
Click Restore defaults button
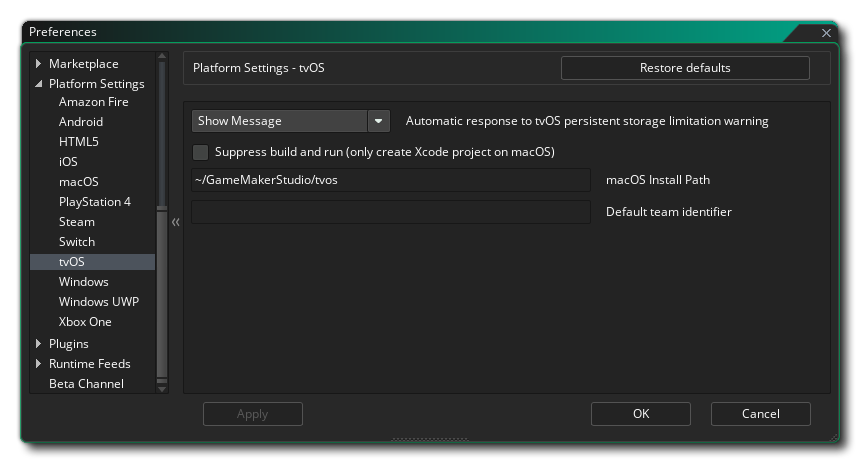click(685, 68)
